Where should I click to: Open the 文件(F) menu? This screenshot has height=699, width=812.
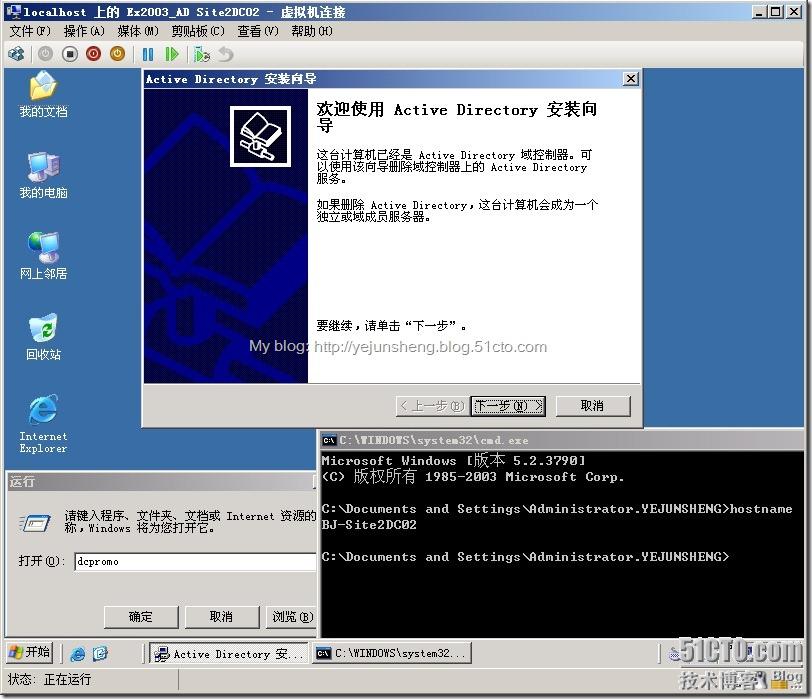coord(30,31)
